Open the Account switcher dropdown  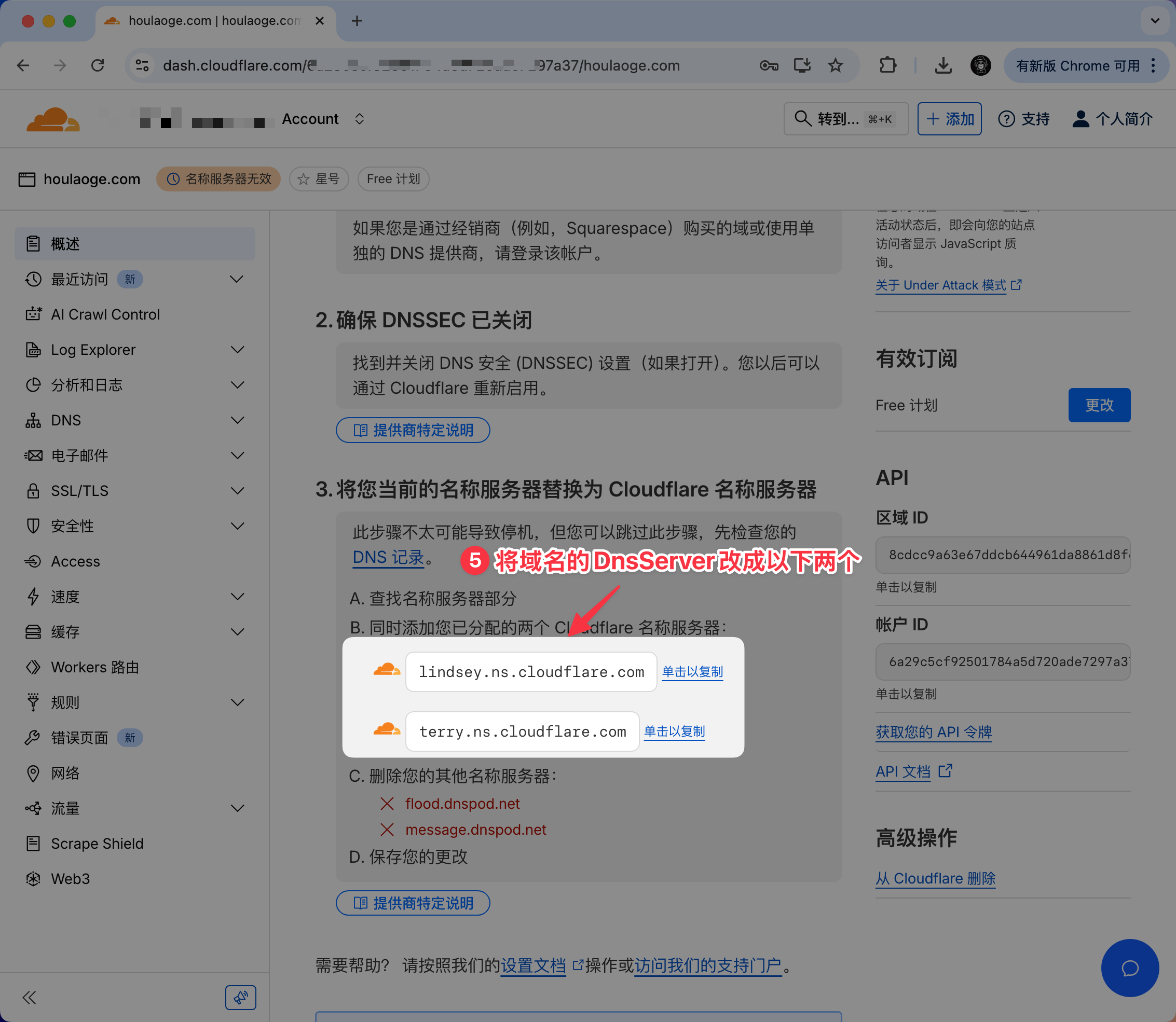[359, 119]
